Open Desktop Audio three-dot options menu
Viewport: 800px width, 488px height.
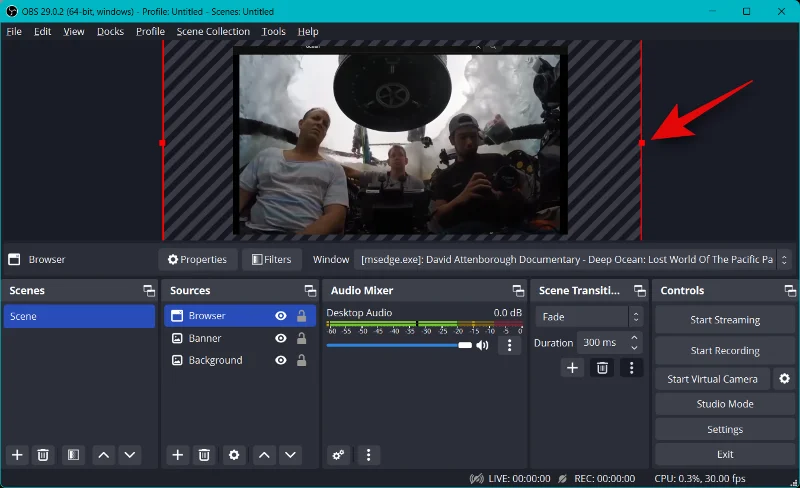pyautogui.click(x=509, y=346)
